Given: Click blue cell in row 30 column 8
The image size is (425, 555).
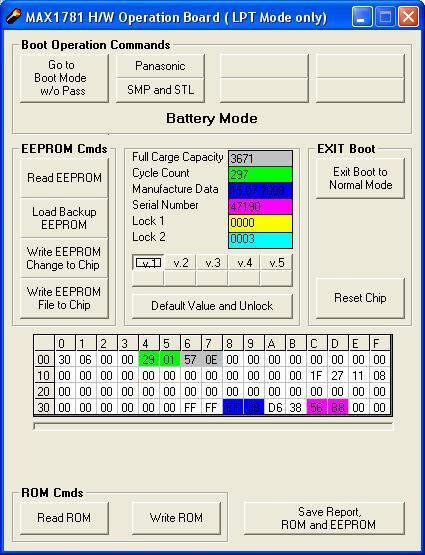Looking at the screenshot, I should pos(232,407).
